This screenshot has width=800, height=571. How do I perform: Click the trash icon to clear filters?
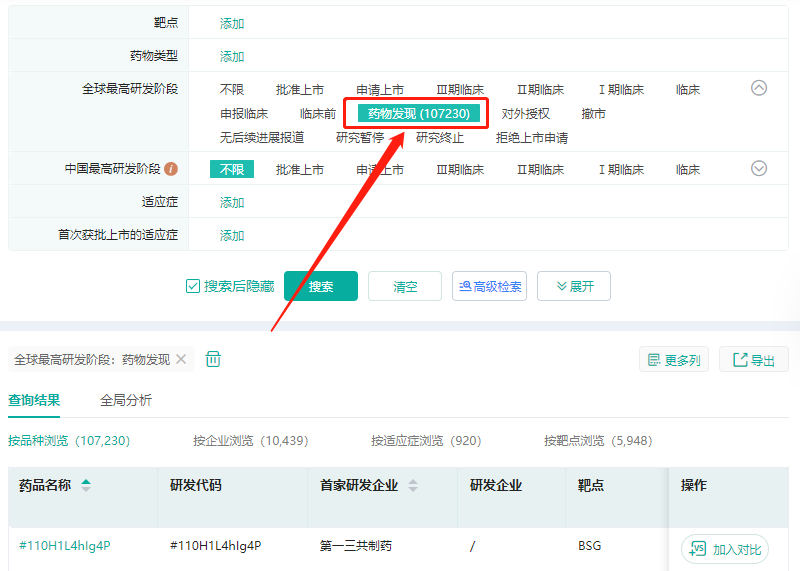(x=213, y=359)
